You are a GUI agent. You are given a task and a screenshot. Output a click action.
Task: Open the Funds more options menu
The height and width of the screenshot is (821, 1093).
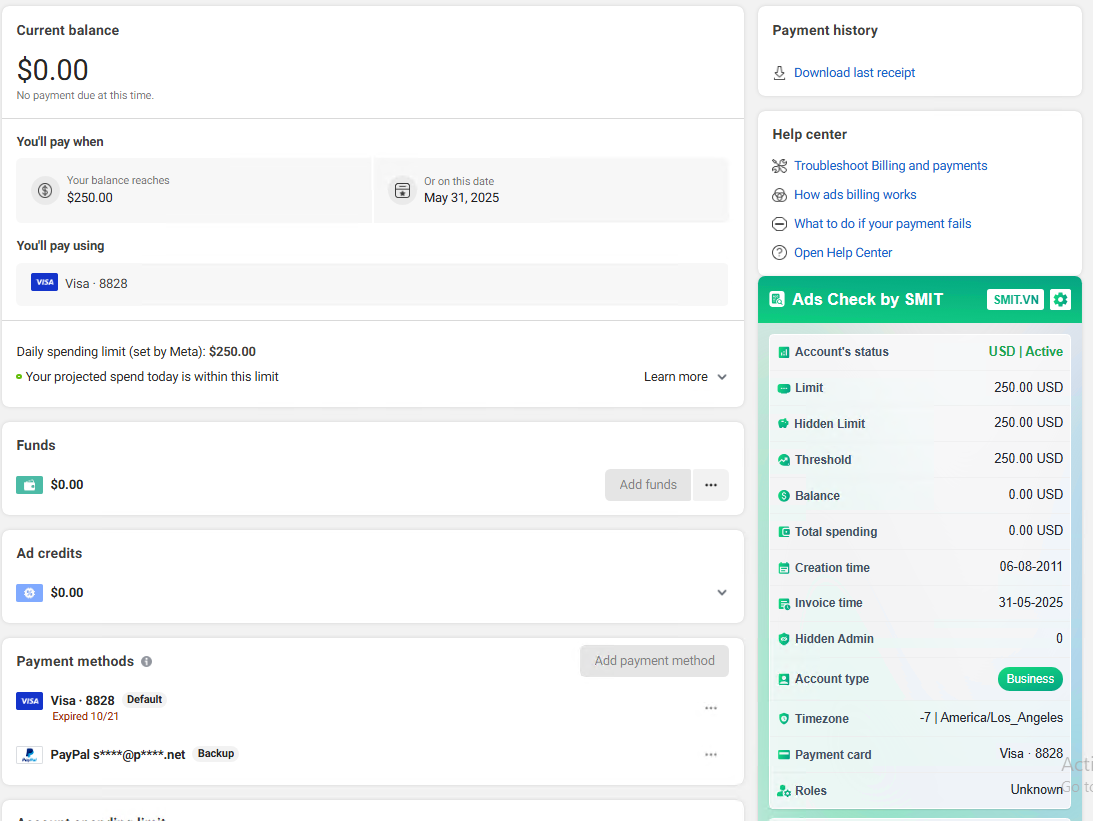pyautogui.click(x=710, y=485)
